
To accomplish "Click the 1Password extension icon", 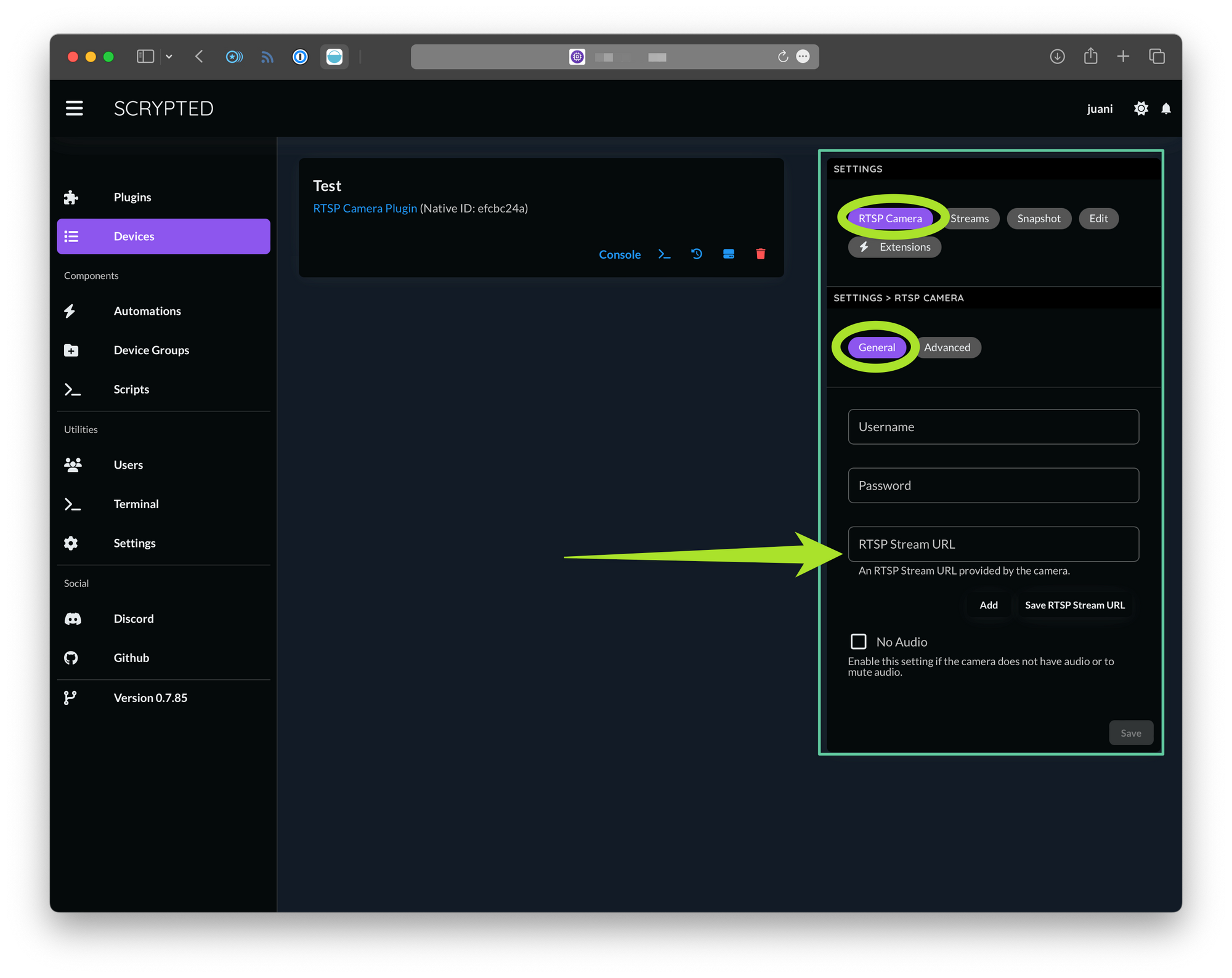I will pos(300,57).
